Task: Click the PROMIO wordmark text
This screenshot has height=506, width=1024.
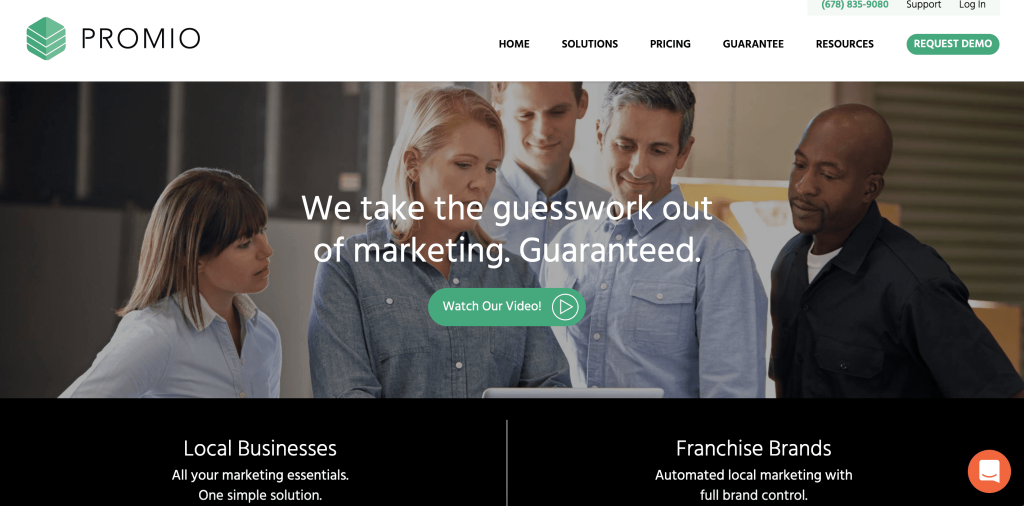Action: (140, 39)
